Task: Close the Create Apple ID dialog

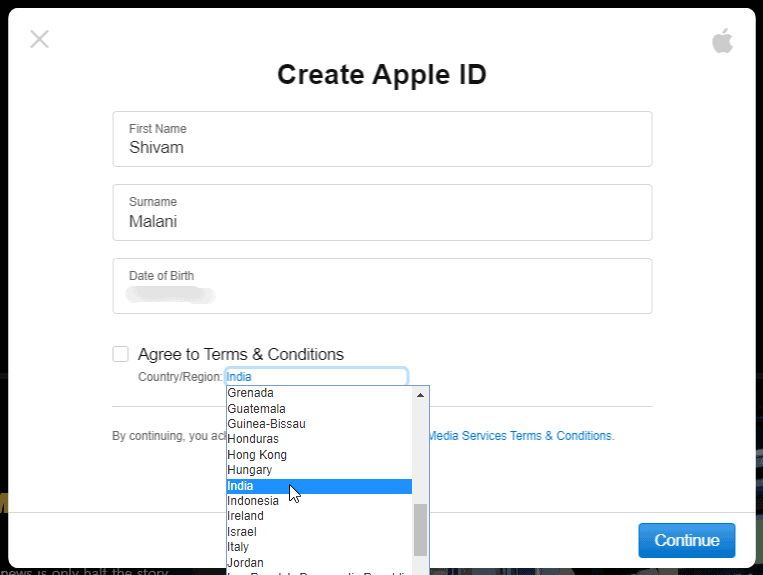Action: [39, 39]
